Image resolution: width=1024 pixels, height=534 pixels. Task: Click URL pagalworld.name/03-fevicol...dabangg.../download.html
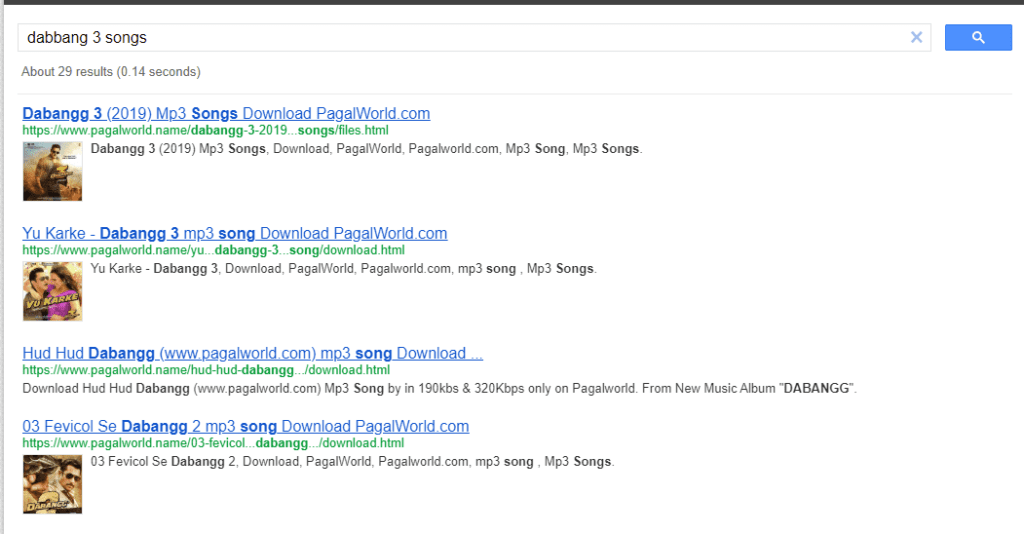[213, 443]
